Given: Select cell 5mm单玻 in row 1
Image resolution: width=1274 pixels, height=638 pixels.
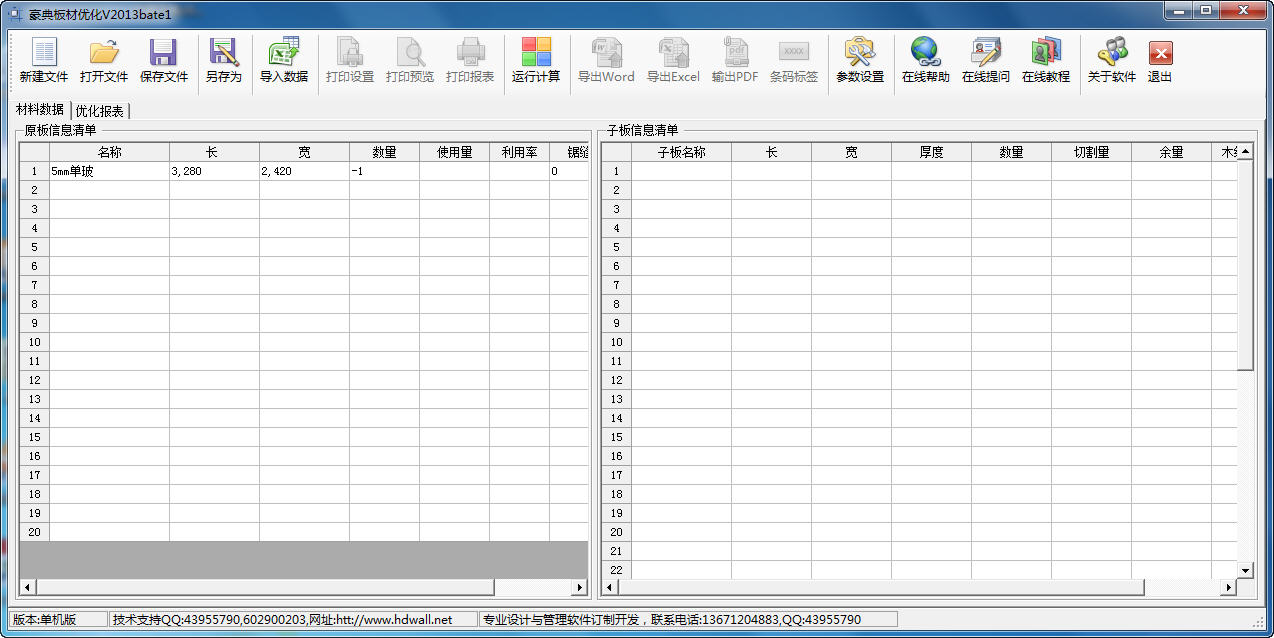Looking at the screenshot, I should 110,171.
